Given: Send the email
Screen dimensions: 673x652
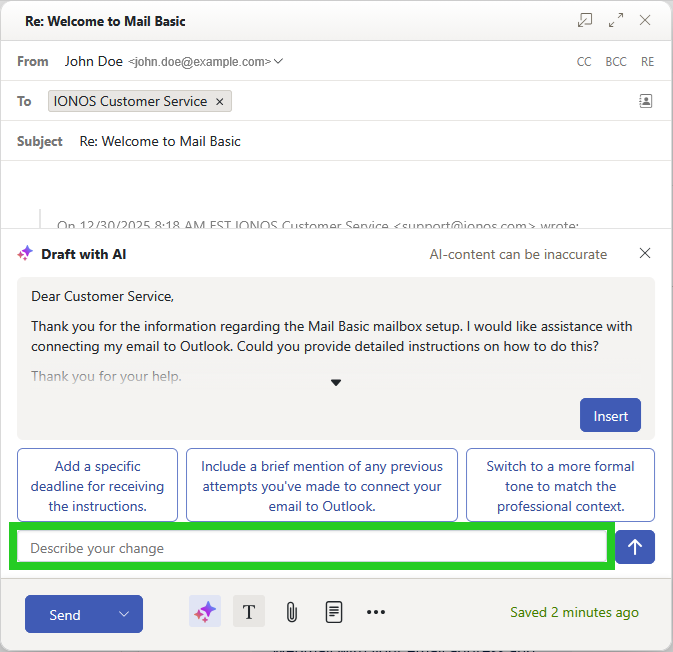Looking at the screenshot, I should [x=65, y=615].
